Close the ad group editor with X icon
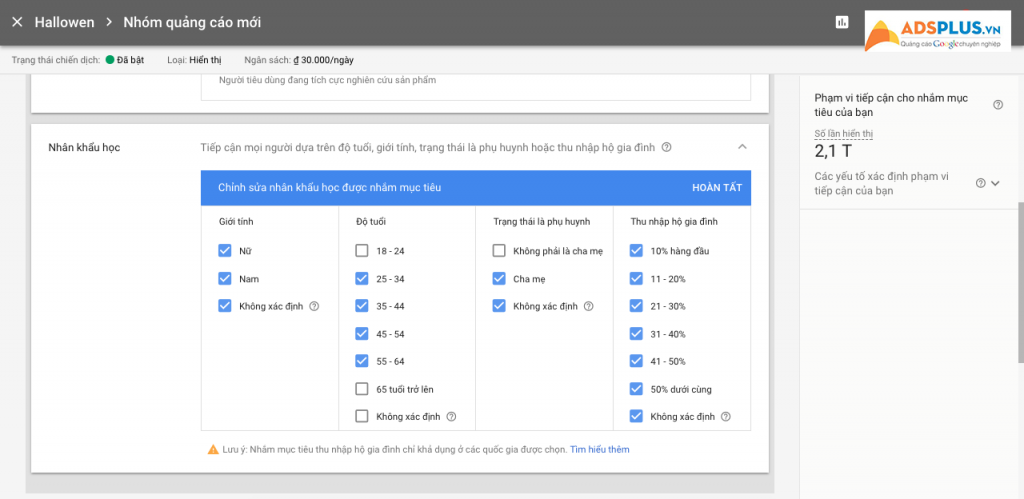The height and width of the screenshot is (499, 1024). coord(18,22)
